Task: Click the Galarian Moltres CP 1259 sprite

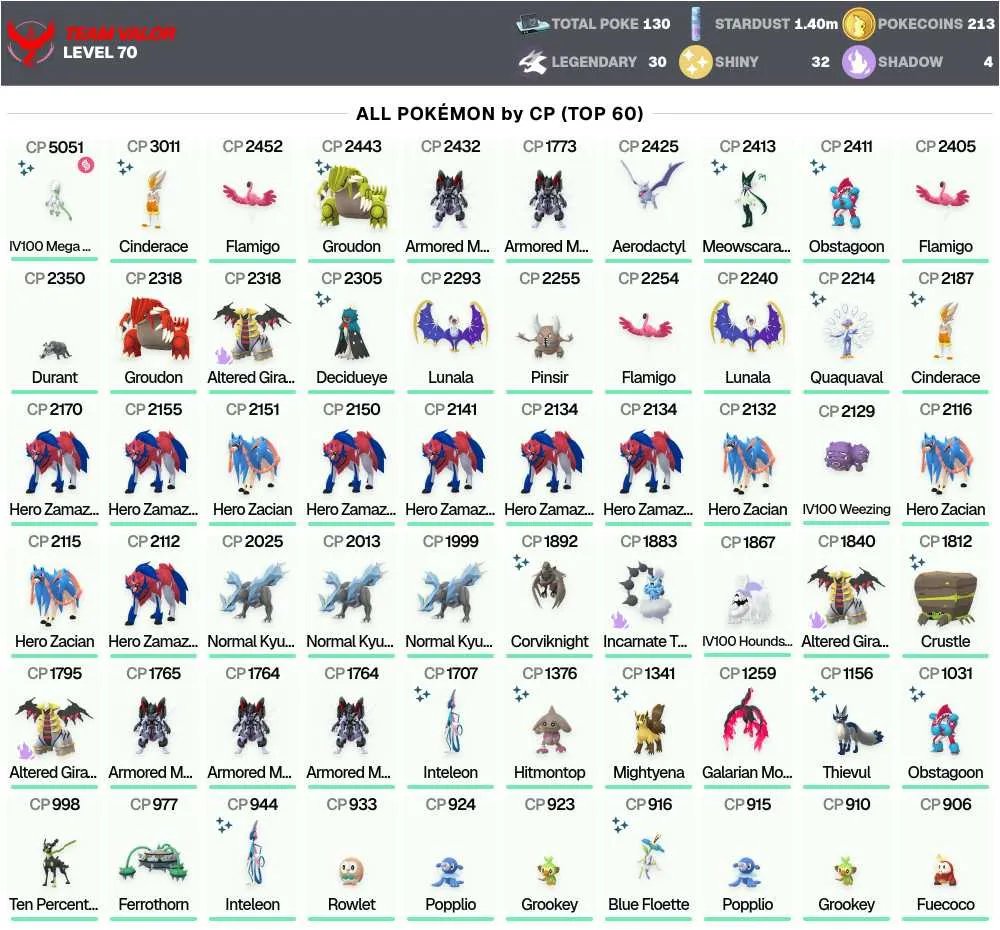Action: coord(747,721)
